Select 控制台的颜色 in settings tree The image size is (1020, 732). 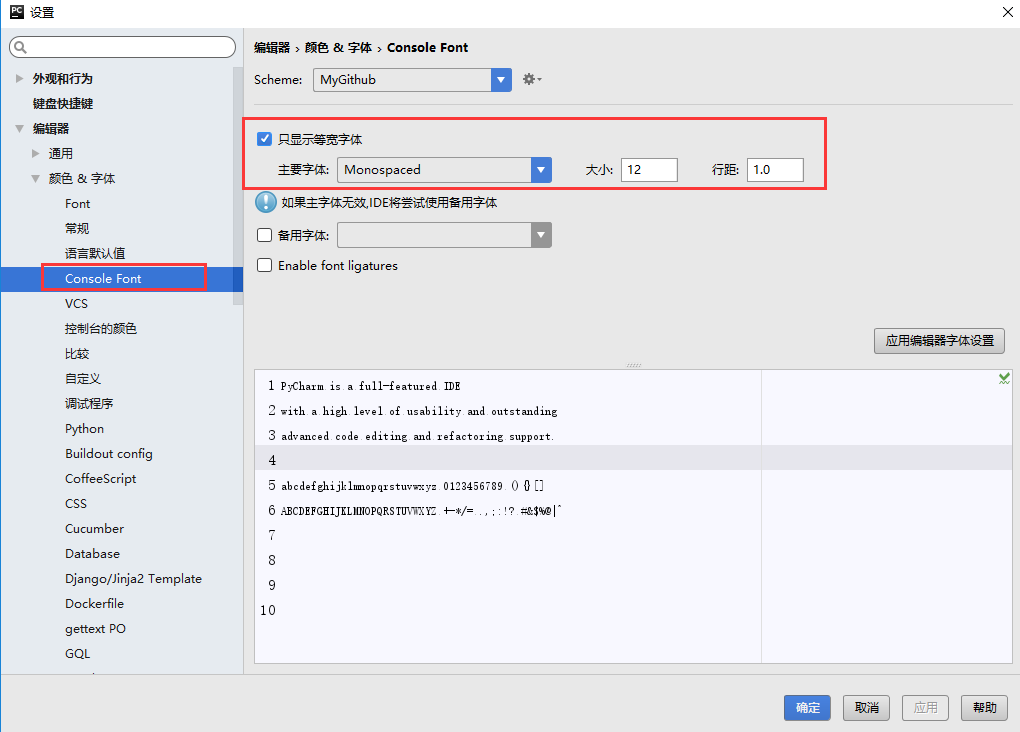pos(100,329)
